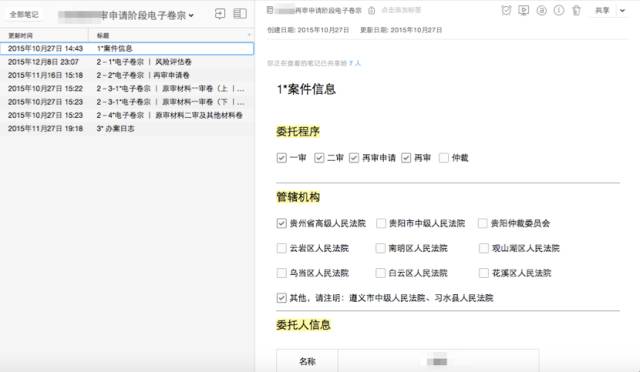The width and height of the screenshot is (640, 372).
Task: Click the 更新日期 2015年10月27日 field
Action: [x=401, y=30]
